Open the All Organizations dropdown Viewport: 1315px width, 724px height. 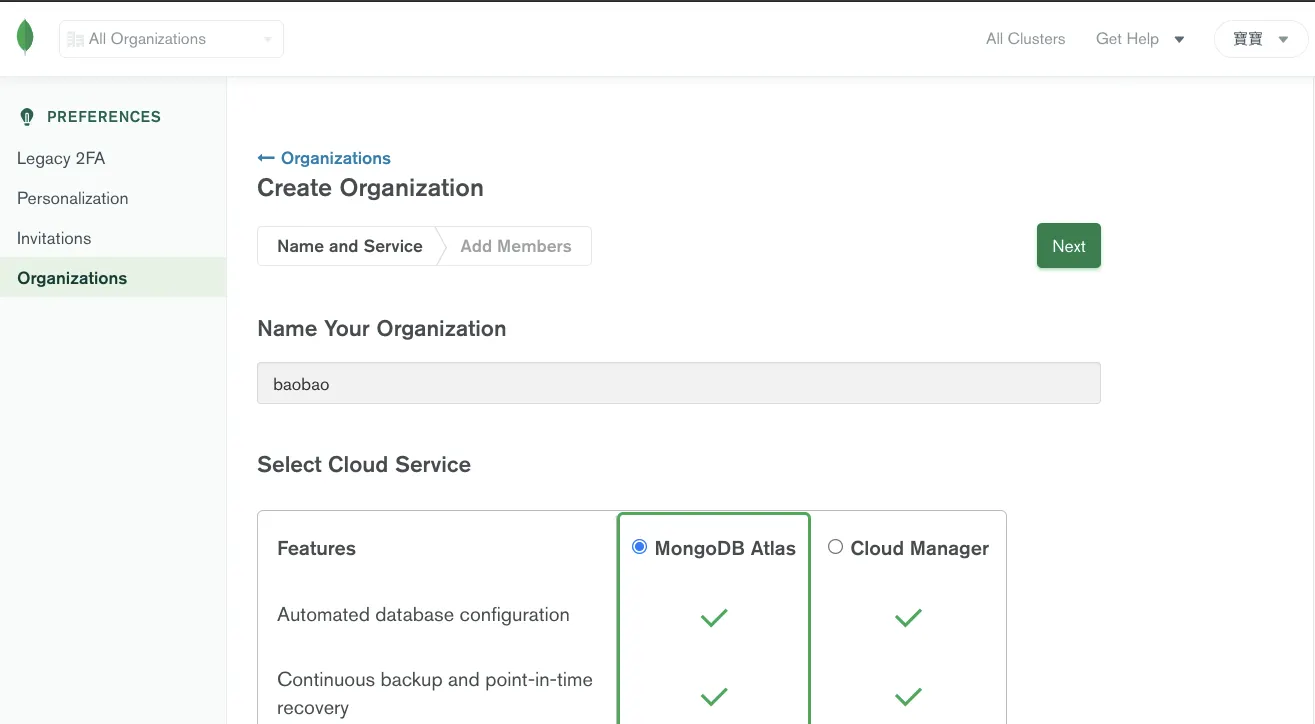click(171, 39)
